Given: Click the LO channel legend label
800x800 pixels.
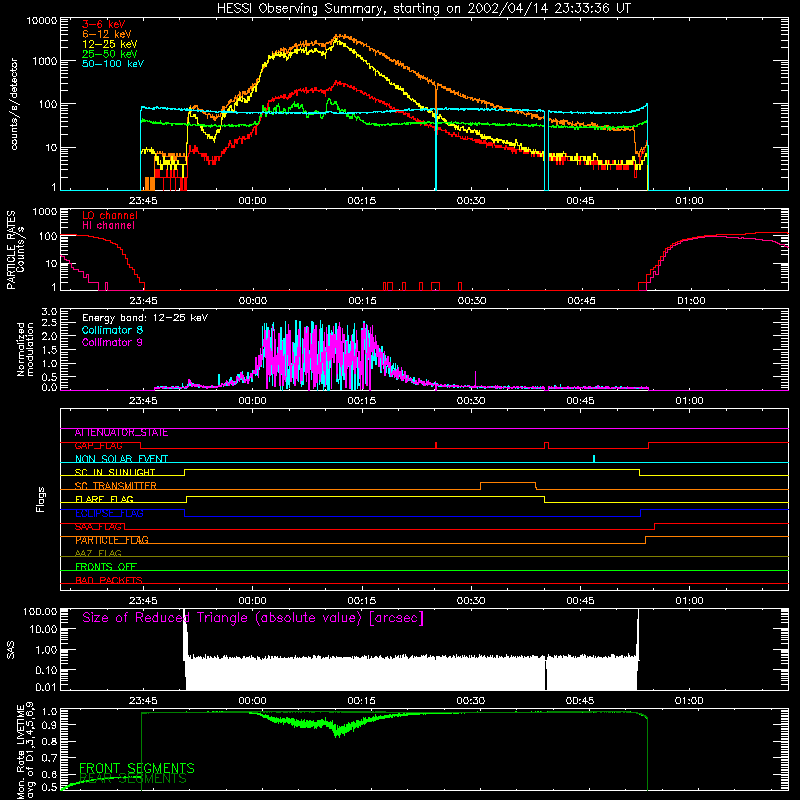Looking at the screenshot, I should point(110,216).
